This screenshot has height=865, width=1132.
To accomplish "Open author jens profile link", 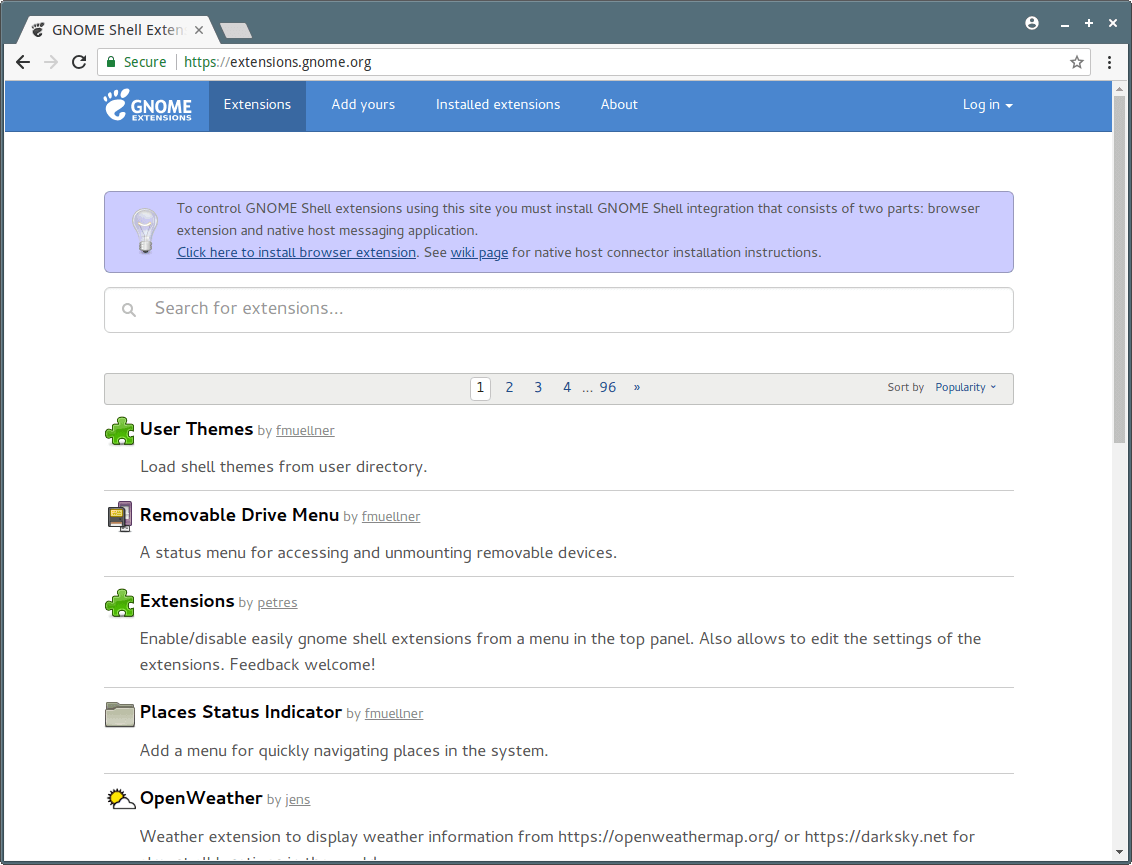I will (297, 800).
